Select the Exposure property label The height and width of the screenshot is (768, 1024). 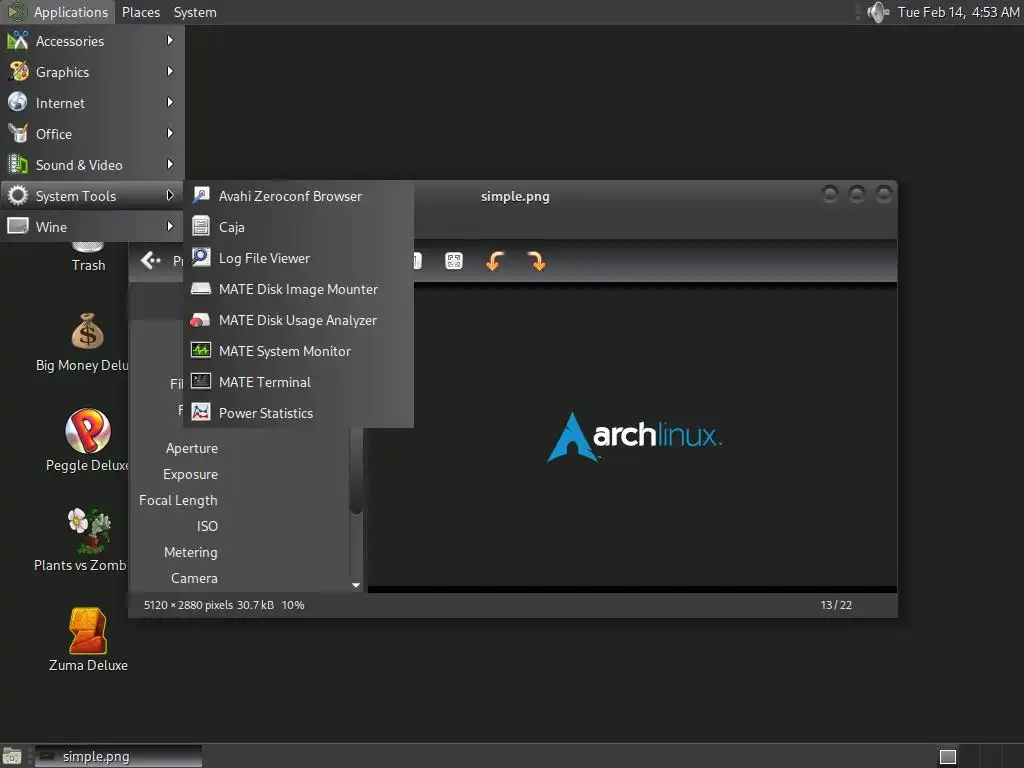(x=190, y=474)
